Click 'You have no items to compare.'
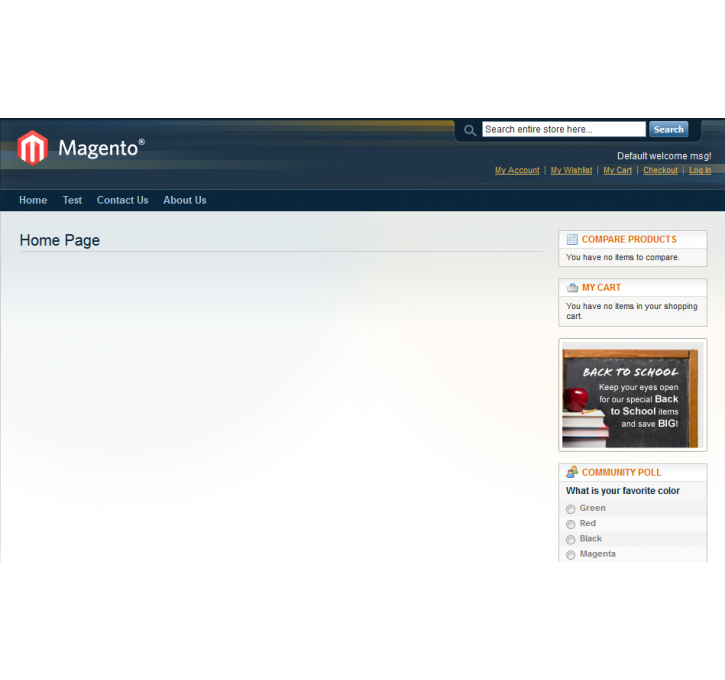 [x=622, y=257]
